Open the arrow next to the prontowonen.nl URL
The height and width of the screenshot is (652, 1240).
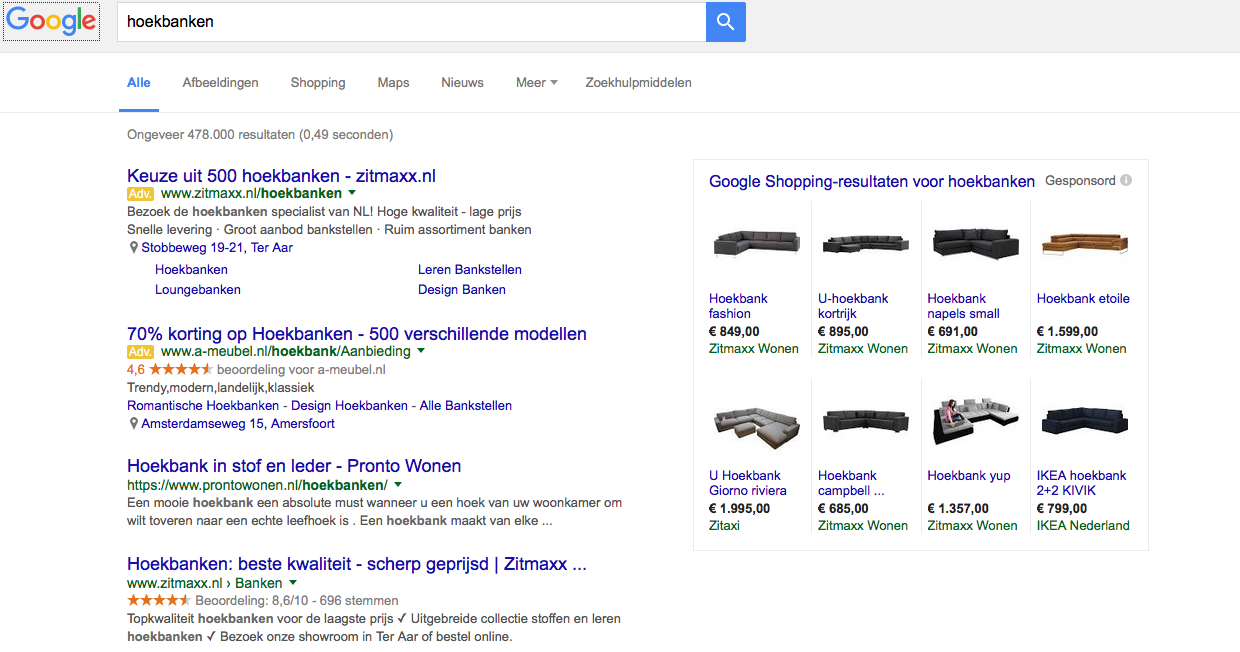tap(396, 484)
